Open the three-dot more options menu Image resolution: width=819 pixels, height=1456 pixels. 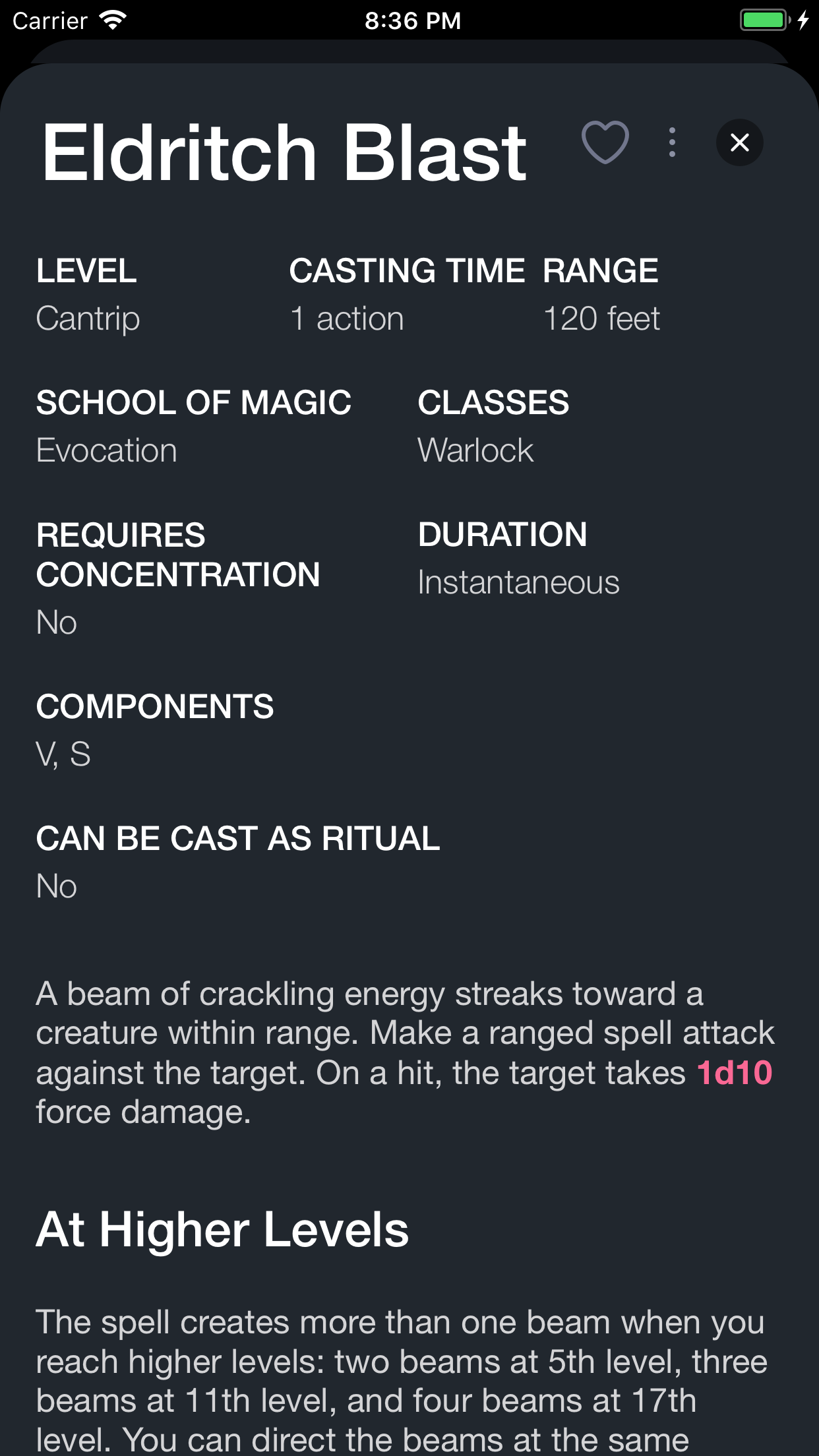[672, 142]
